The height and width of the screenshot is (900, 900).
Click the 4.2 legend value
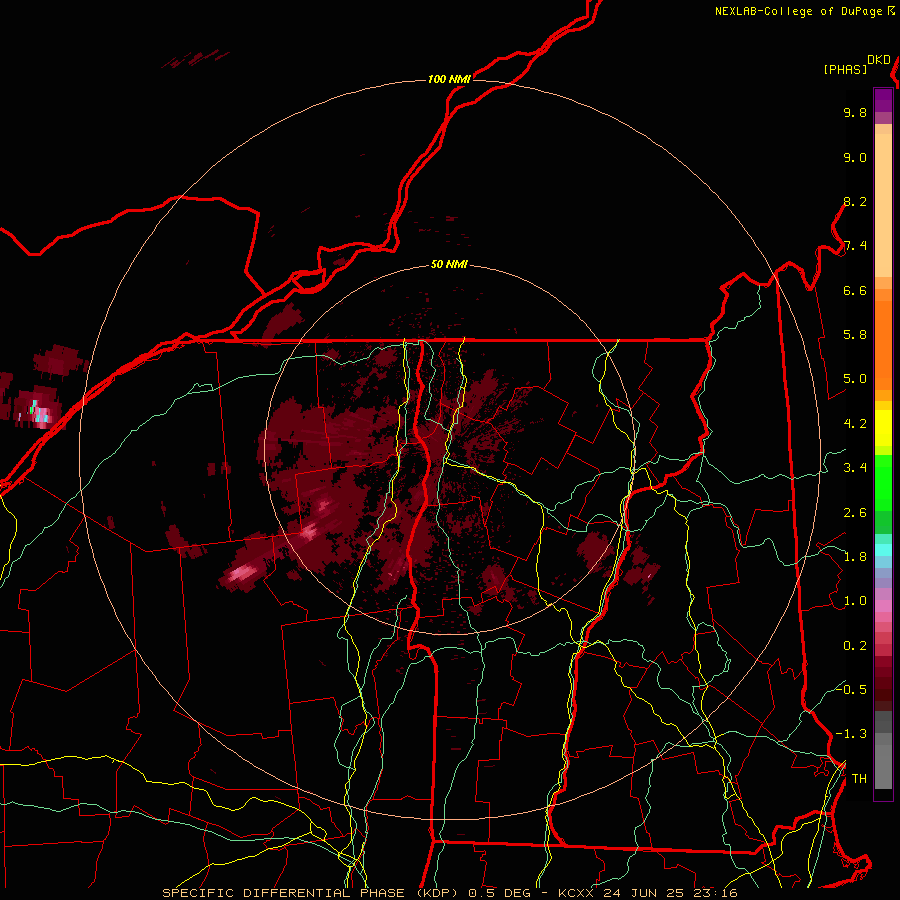tap(855, 424)
